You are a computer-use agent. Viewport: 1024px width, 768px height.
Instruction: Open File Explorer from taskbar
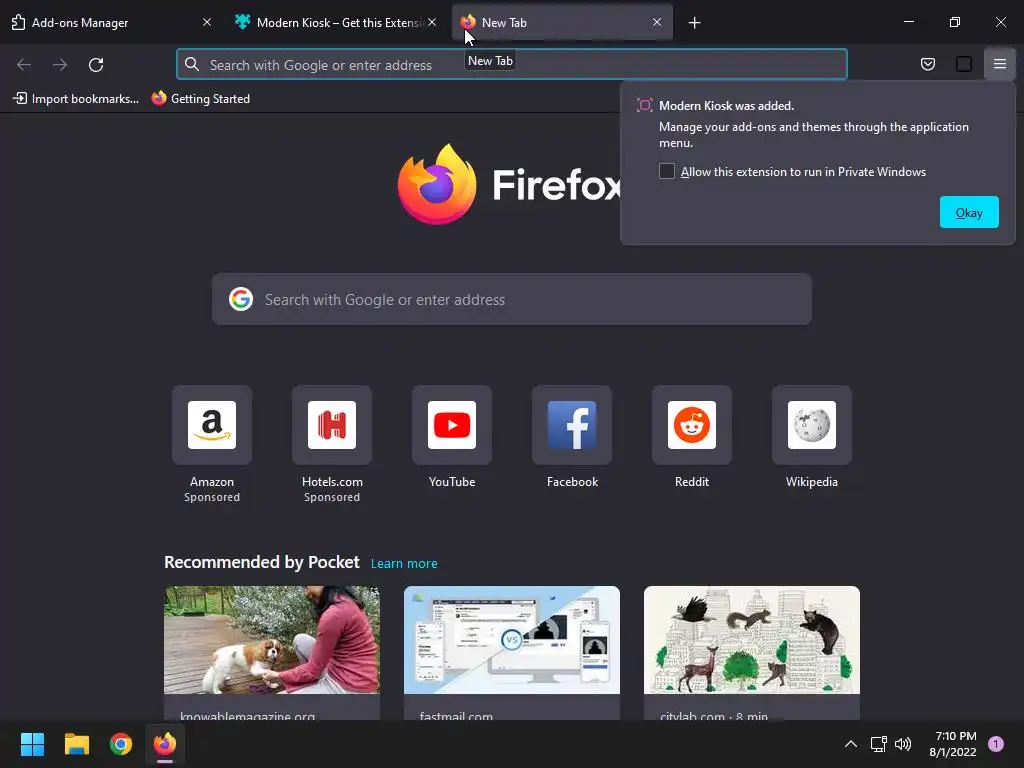click(x=76, y=744)
